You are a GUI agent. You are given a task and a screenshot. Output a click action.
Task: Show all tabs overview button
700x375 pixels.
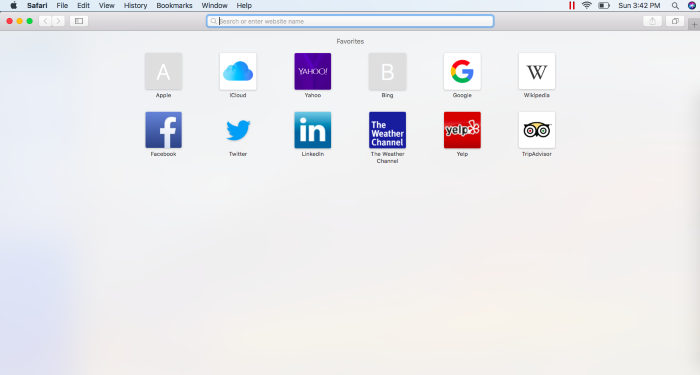point(675,21)
